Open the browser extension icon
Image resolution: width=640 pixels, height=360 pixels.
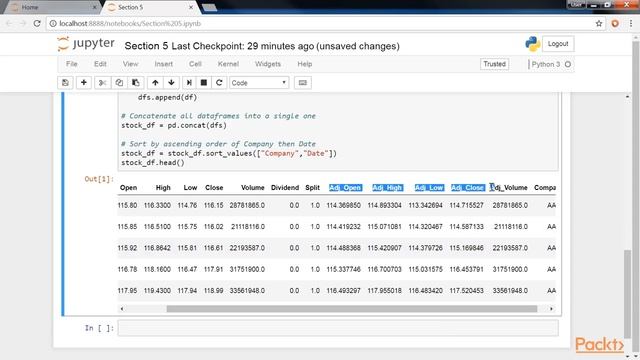point(615,24)
